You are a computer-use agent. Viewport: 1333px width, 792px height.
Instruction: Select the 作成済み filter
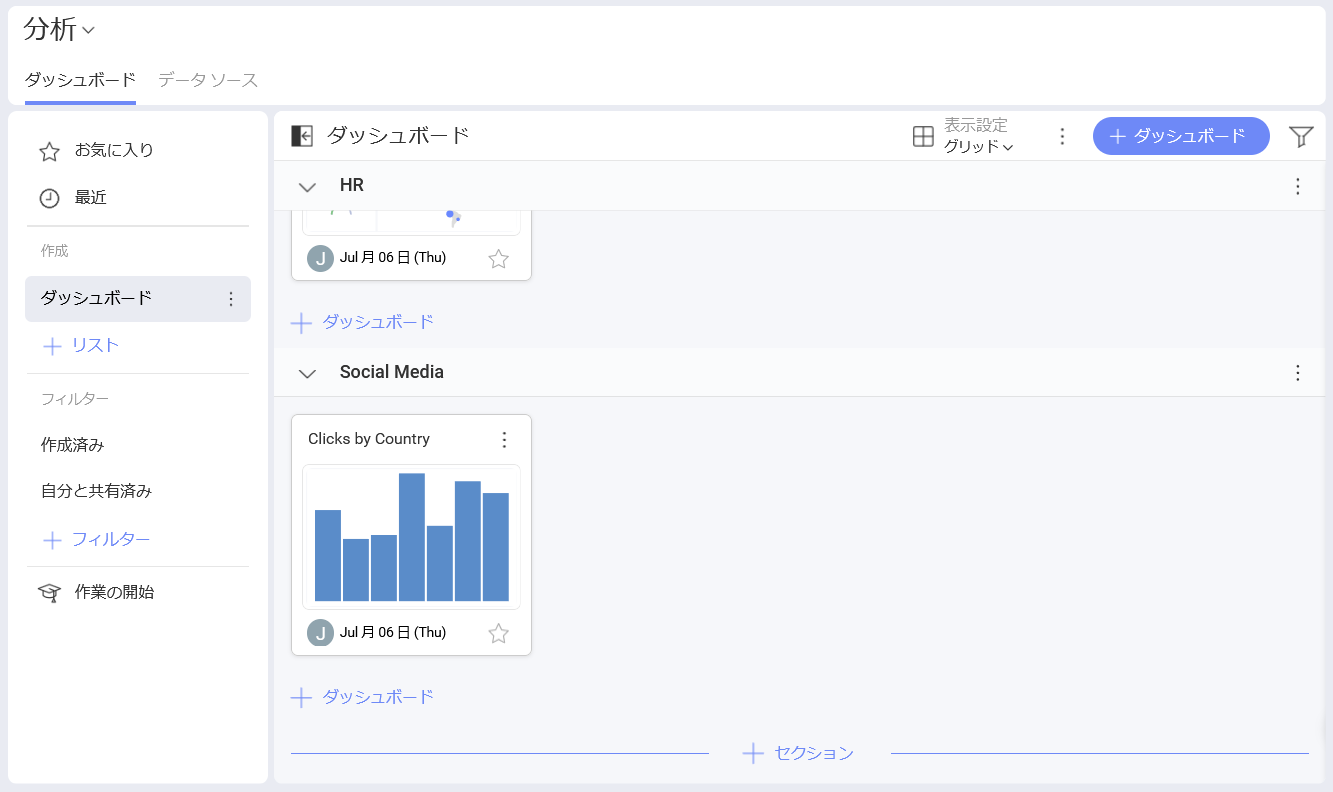(73, 445)
